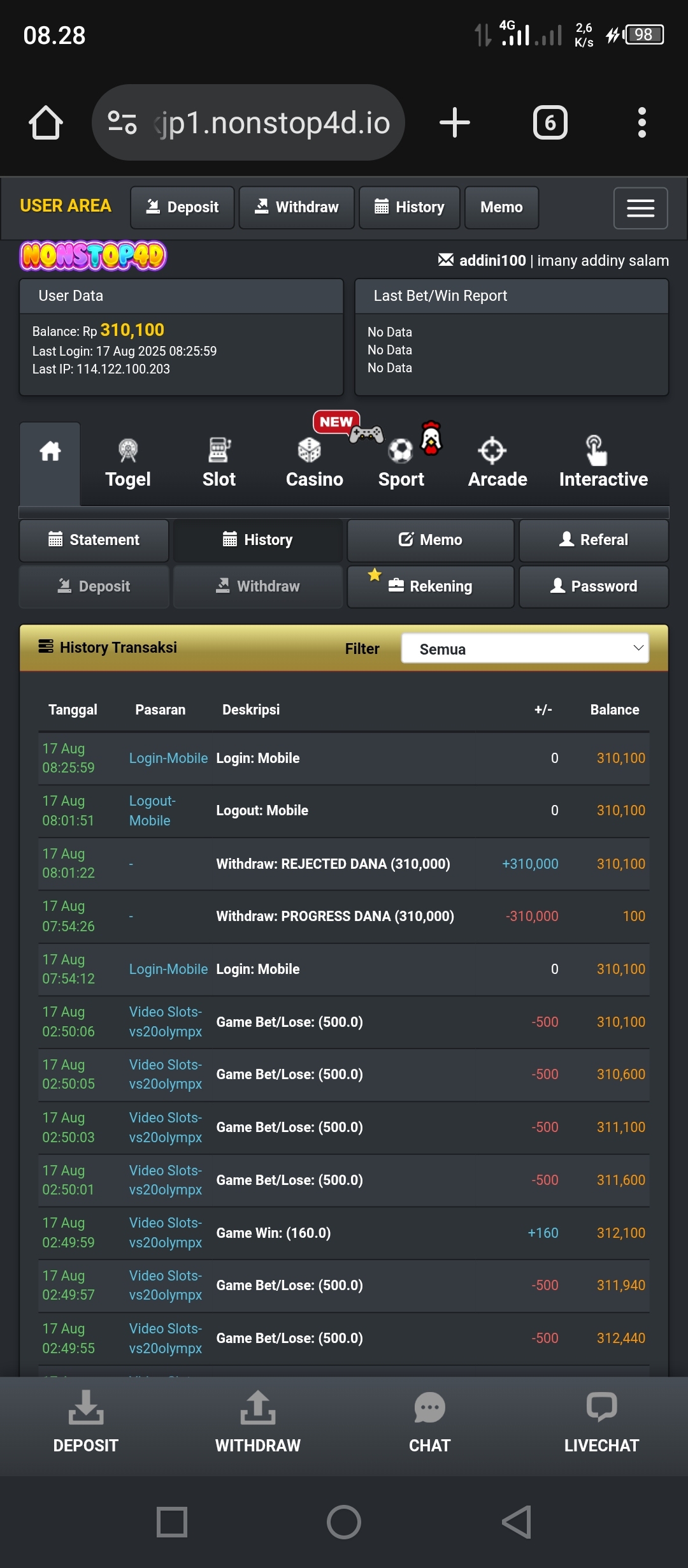
Task: Open the Arcade game category
Action: [497, 463]
